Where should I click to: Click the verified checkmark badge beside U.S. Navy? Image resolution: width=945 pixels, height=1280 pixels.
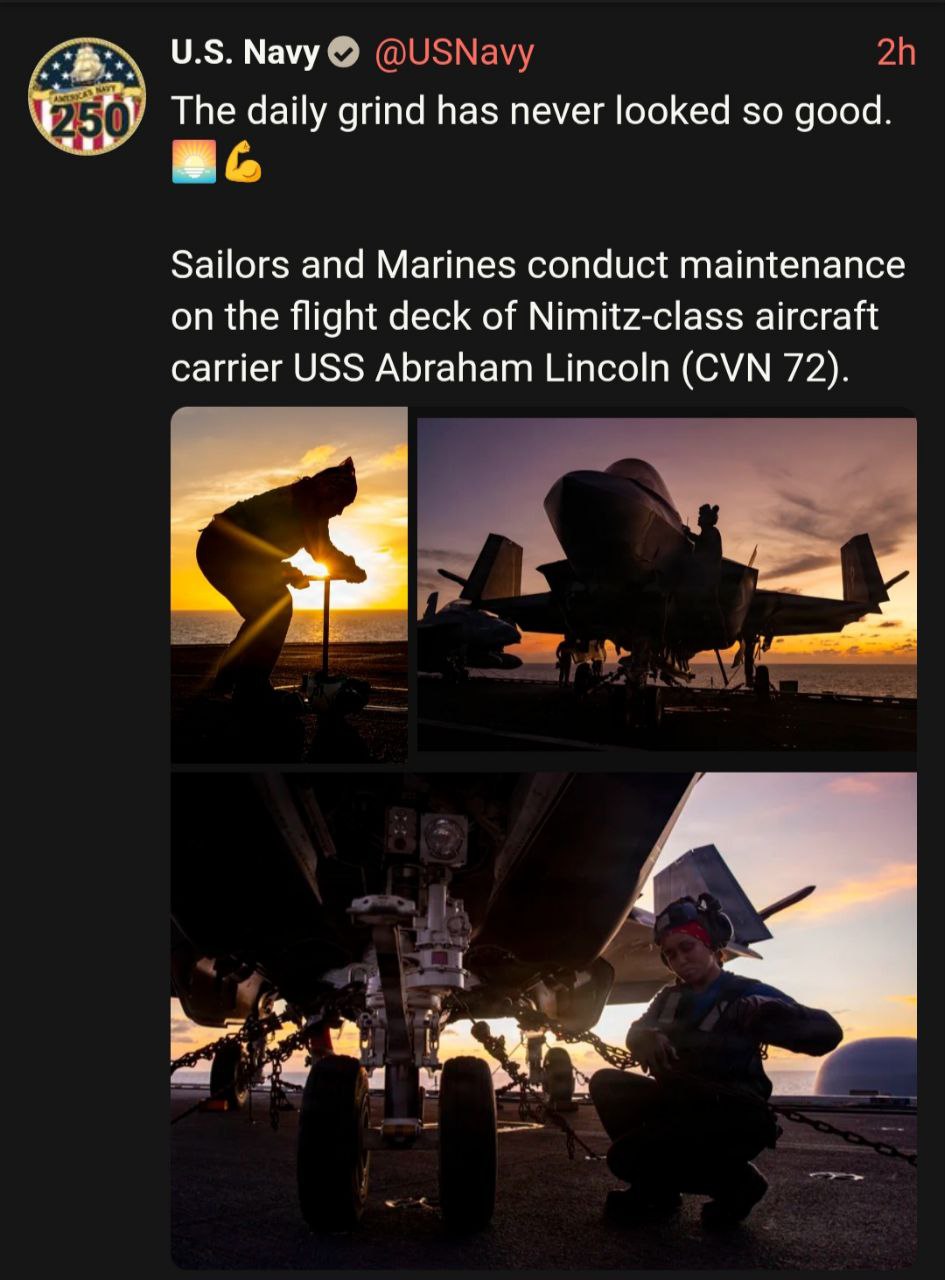(344, 53)
